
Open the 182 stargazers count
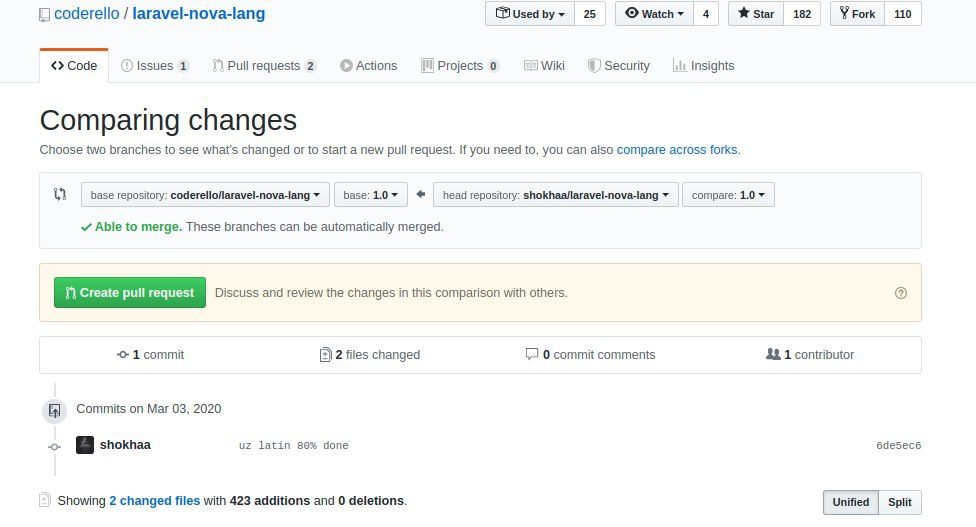click(x=802, y=14)
